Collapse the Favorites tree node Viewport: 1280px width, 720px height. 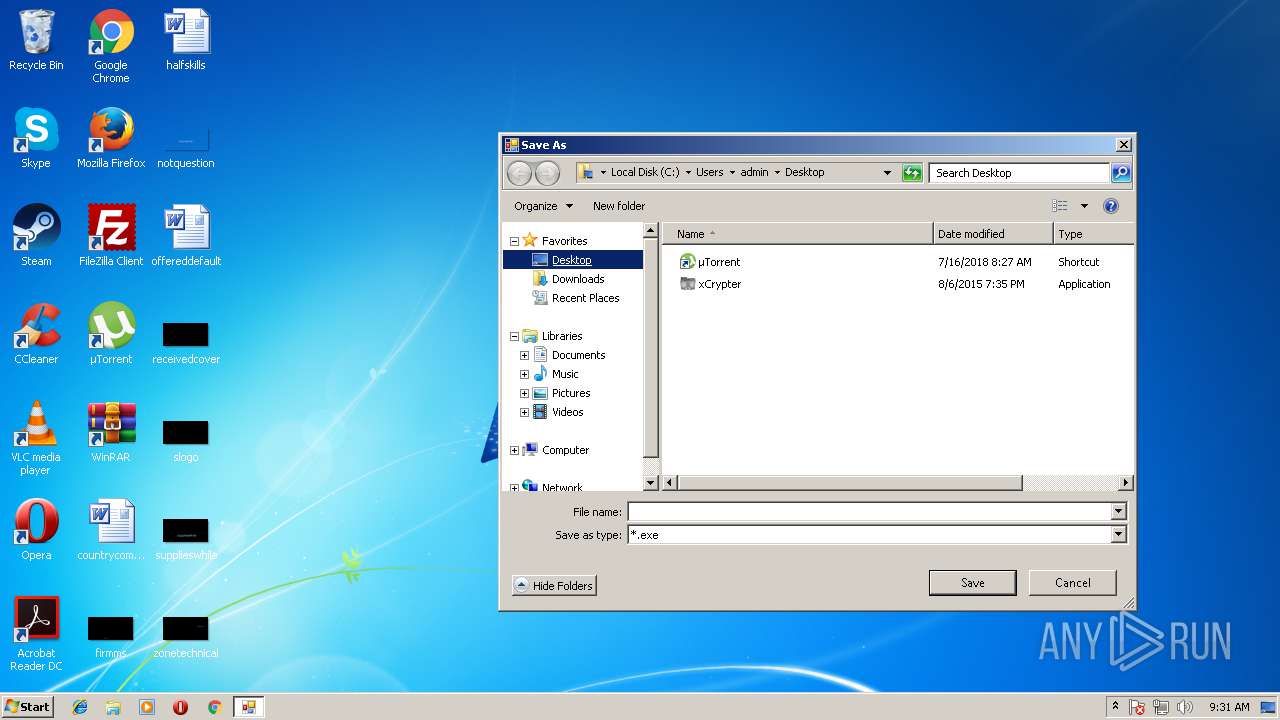point(514,241)
